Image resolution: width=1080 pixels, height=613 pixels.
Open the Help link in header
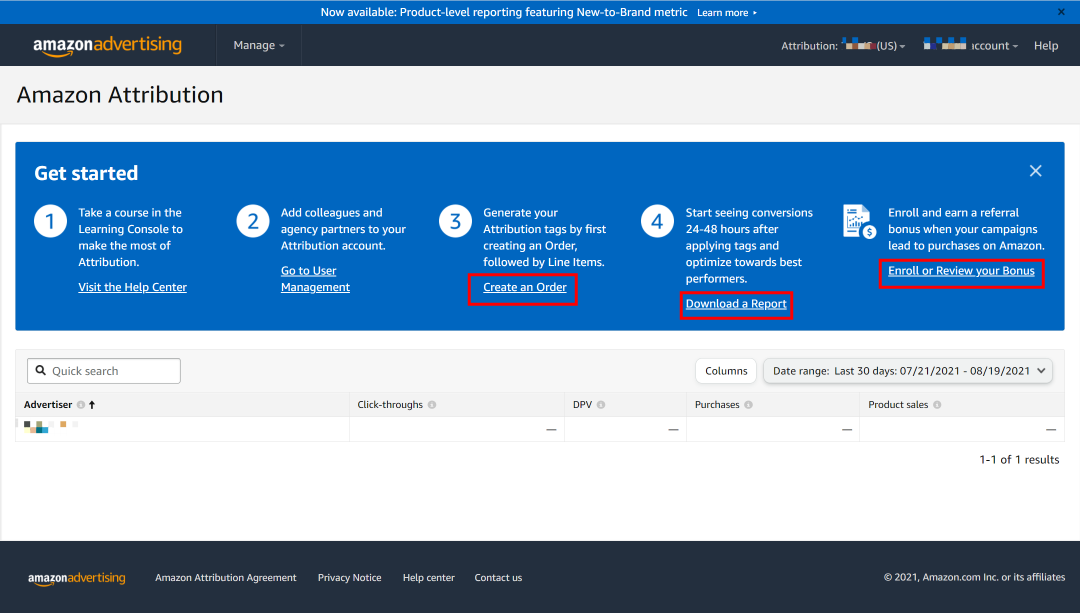(1046, 45)
